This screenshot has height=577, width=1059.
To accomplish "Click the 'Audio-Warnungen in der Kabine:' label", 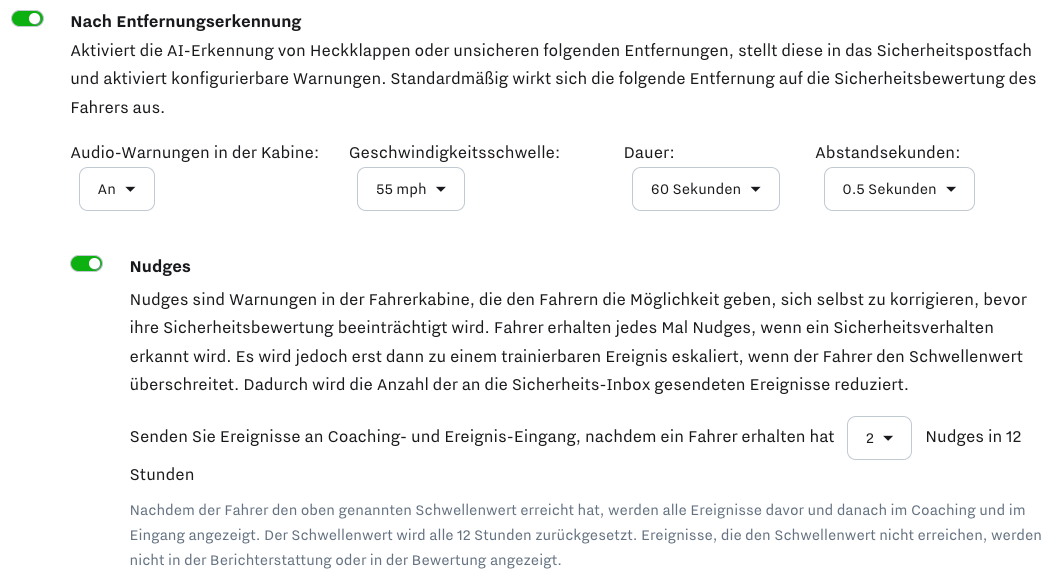I will 195,153.
